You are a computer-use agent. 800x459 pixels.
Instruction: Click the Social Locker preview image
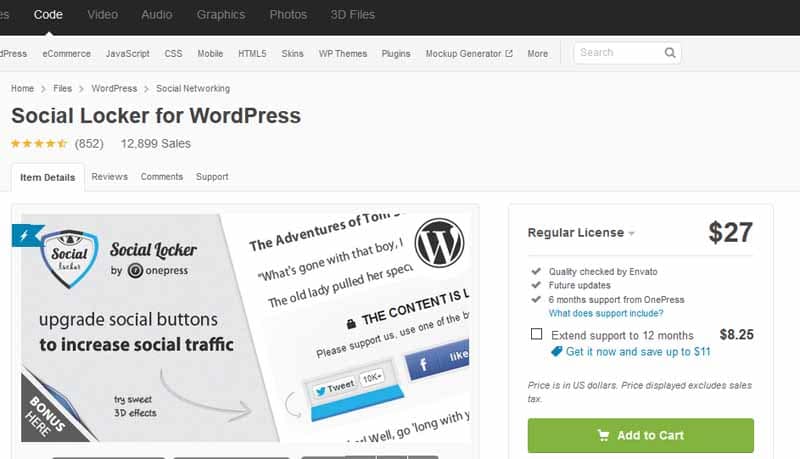(245, 328)
